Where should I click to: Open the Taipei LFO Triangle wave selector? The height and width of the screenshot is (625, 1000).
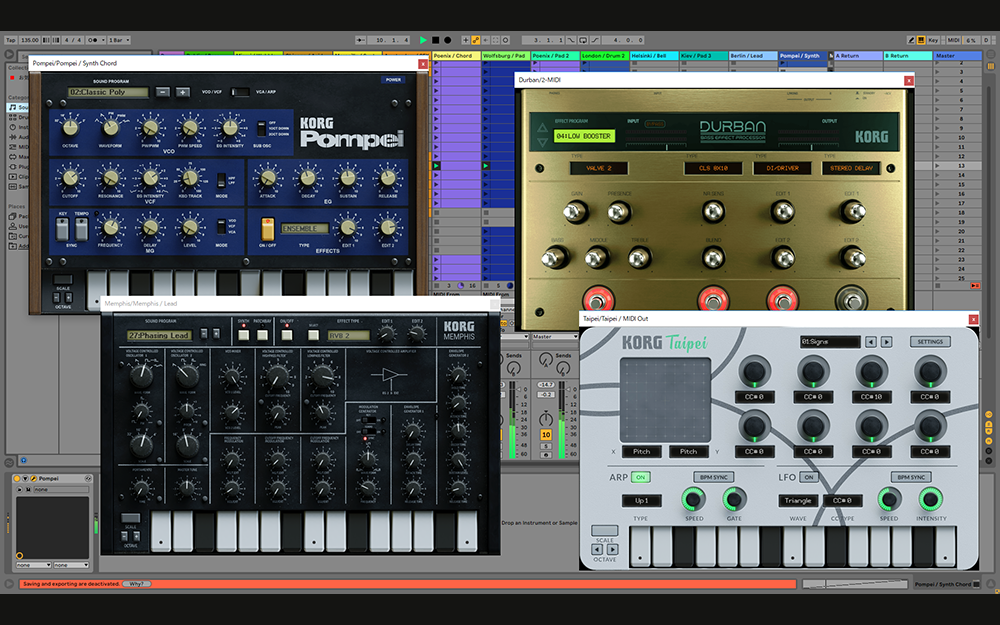[798, 501]
